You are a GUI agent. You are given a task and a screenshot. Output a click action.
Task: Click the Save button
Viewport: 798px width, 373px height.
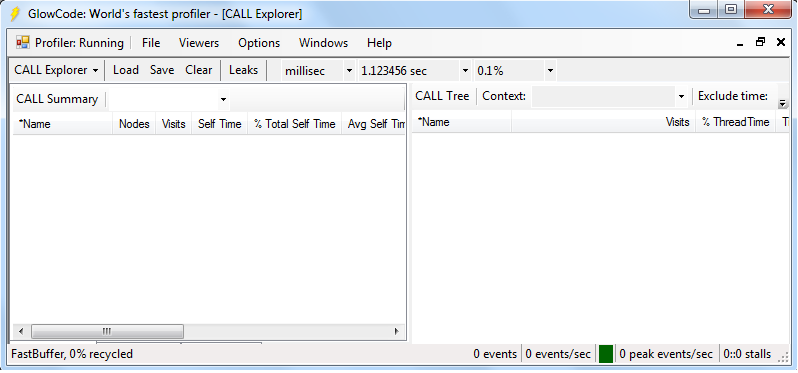(162, 70)
